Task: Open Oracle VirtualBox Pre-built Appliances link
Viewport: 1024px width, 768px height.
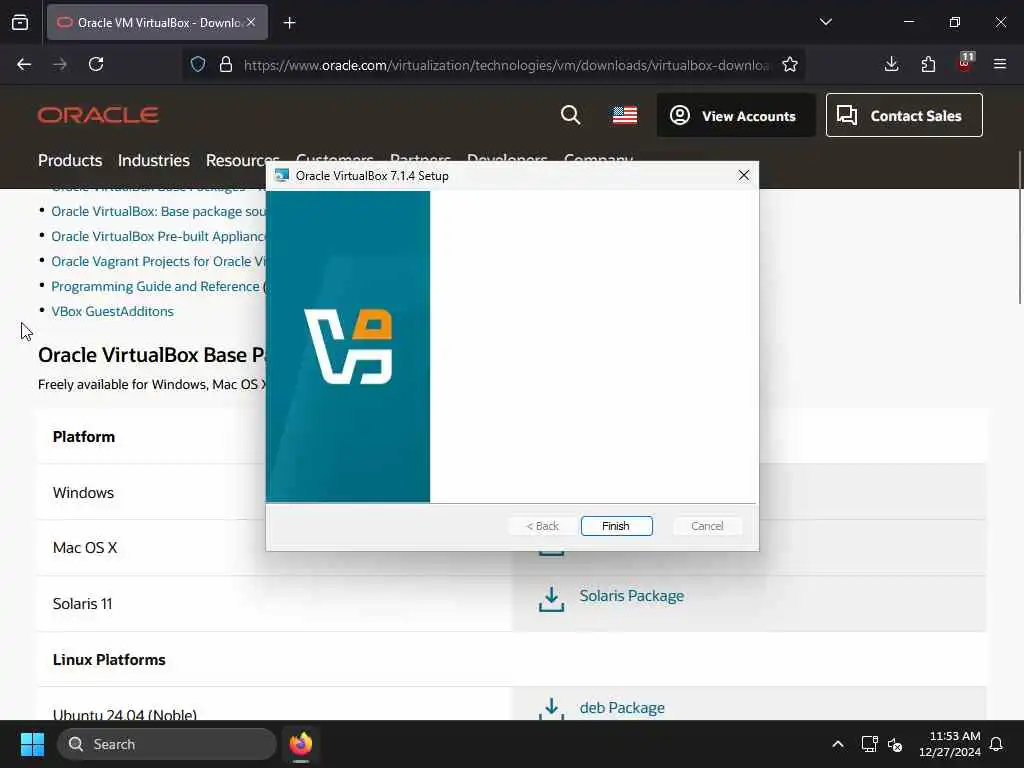Action: coord(158,236)
